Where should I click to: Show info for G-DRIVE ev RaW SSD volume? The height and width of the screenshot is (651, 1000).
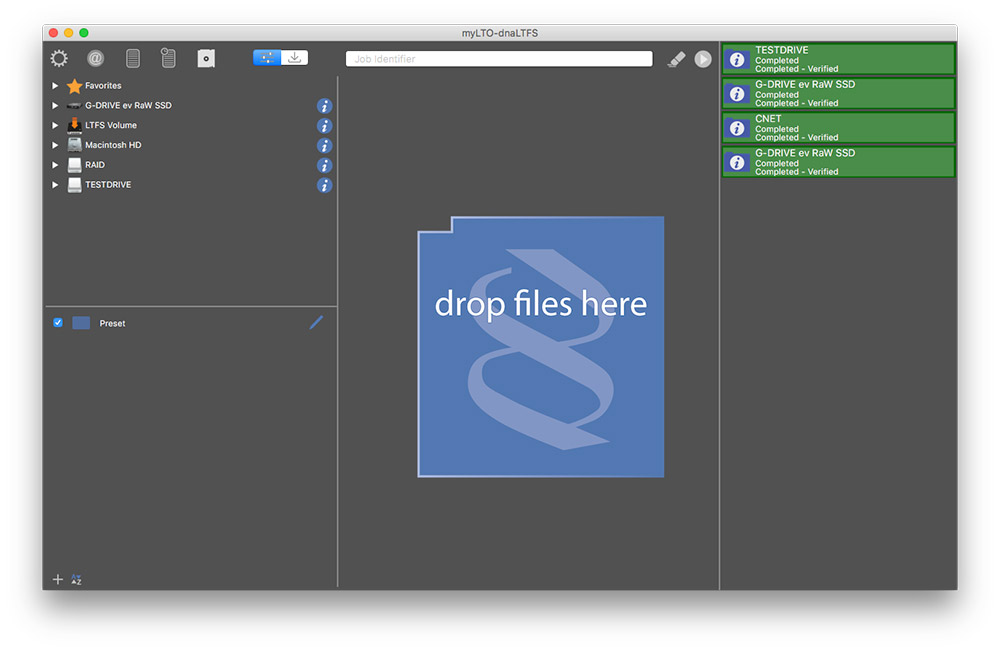click(325, 106)
